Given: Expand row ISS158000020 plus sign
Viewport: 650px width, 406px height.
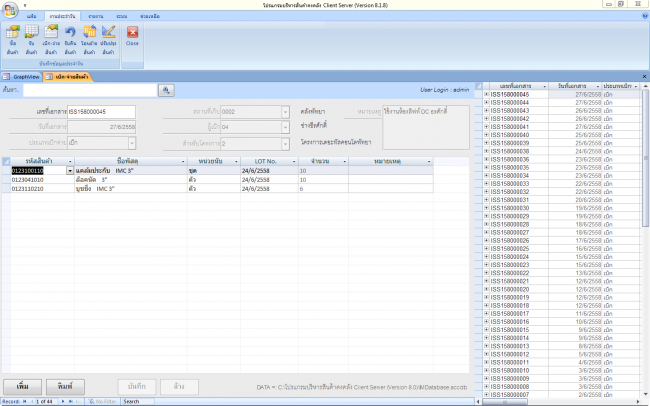Looking at the screenshot, I should coord(486,289).
